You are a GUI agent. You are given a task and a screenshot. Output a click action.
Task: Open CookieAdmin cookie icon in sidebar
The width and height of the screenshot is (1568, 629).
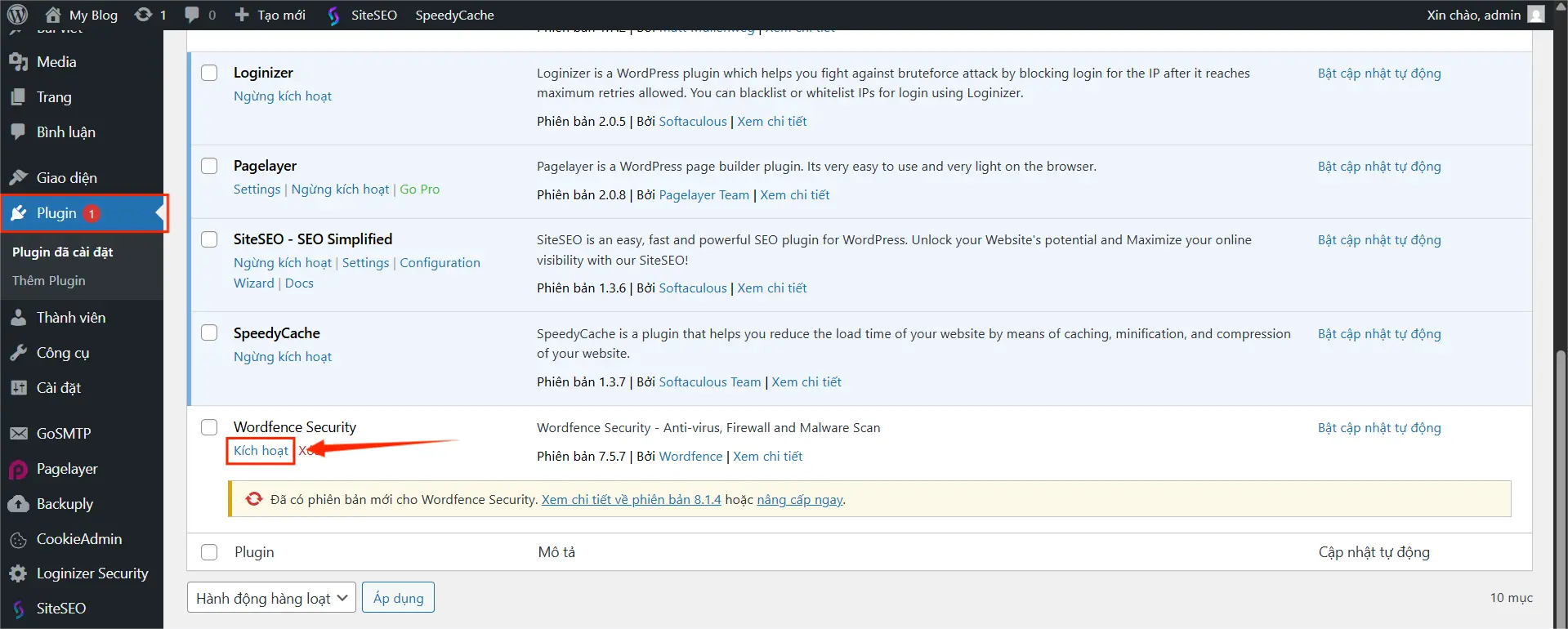point(18,539)
